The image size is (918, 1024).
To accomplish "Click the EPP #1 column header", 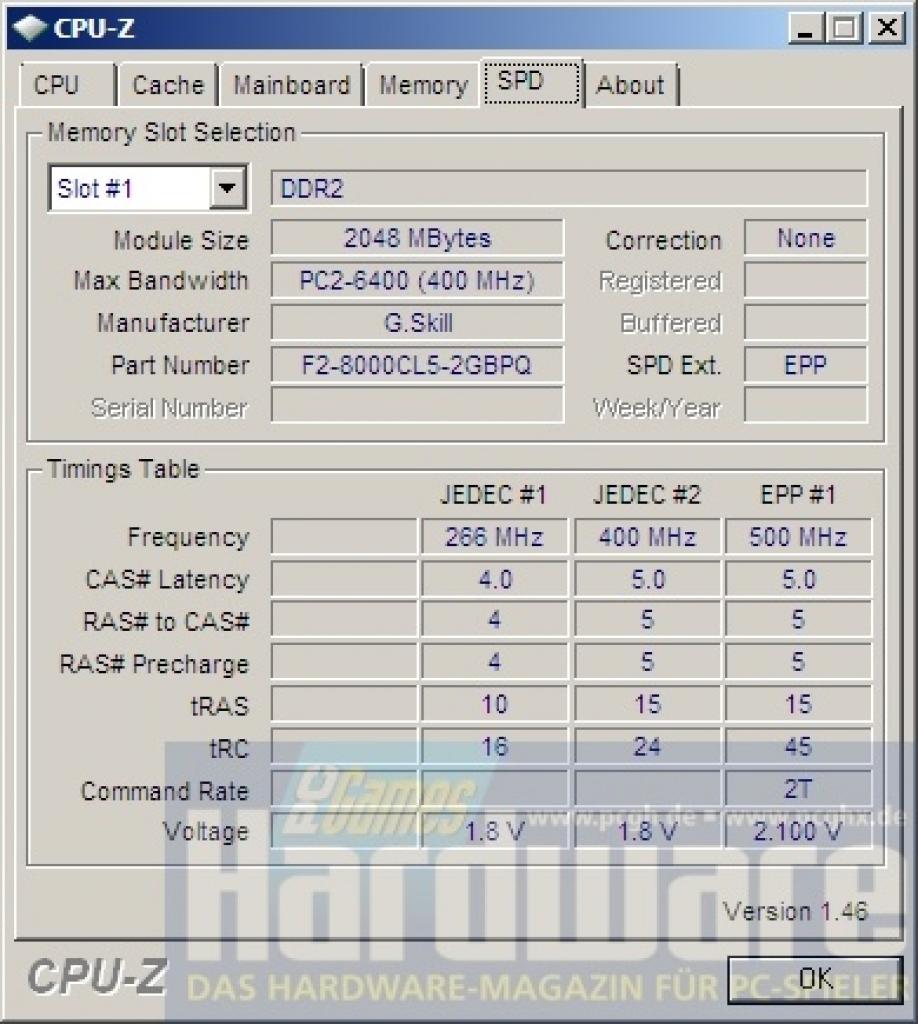I will [x=798, y=494].
